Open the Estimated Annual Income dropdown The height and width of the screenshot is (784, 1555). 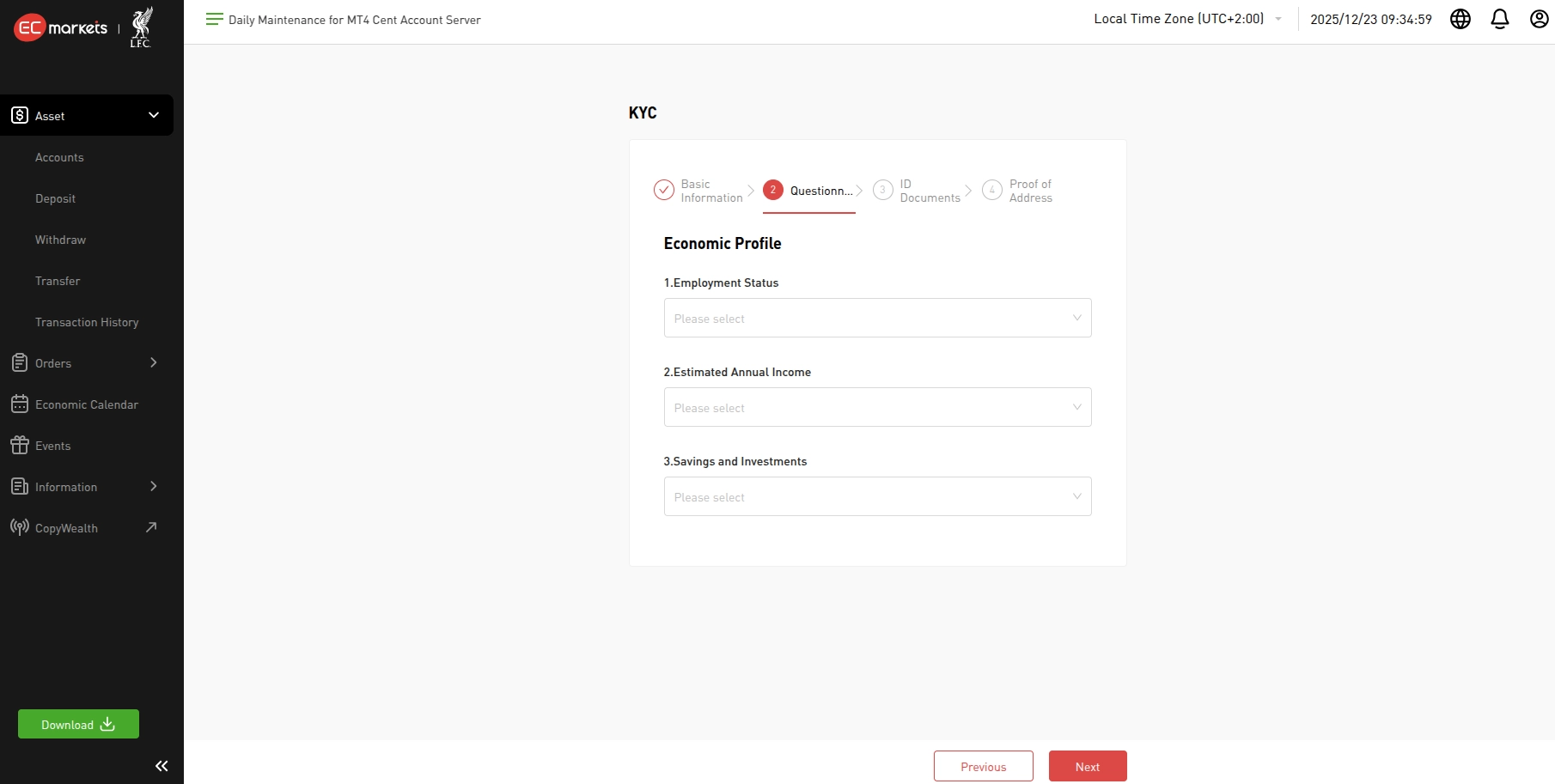pyautogui.click(x=876, y=407)
